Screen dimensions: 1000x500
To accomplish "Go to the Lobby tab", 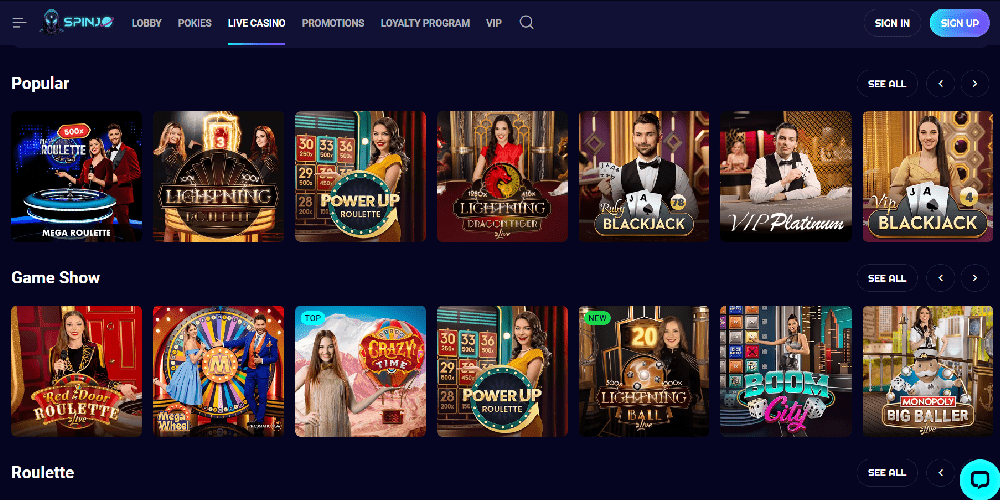I will tap(147, 23).
